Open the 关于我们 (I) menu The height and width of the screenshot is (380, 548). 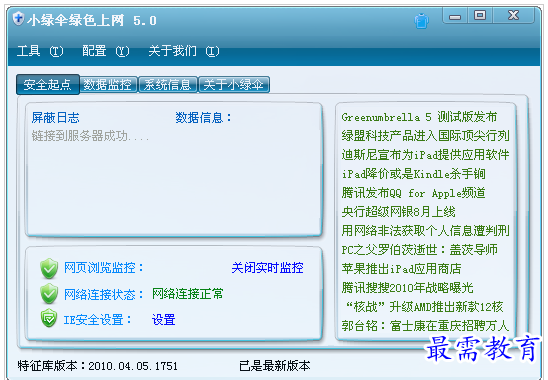(184, 51)
